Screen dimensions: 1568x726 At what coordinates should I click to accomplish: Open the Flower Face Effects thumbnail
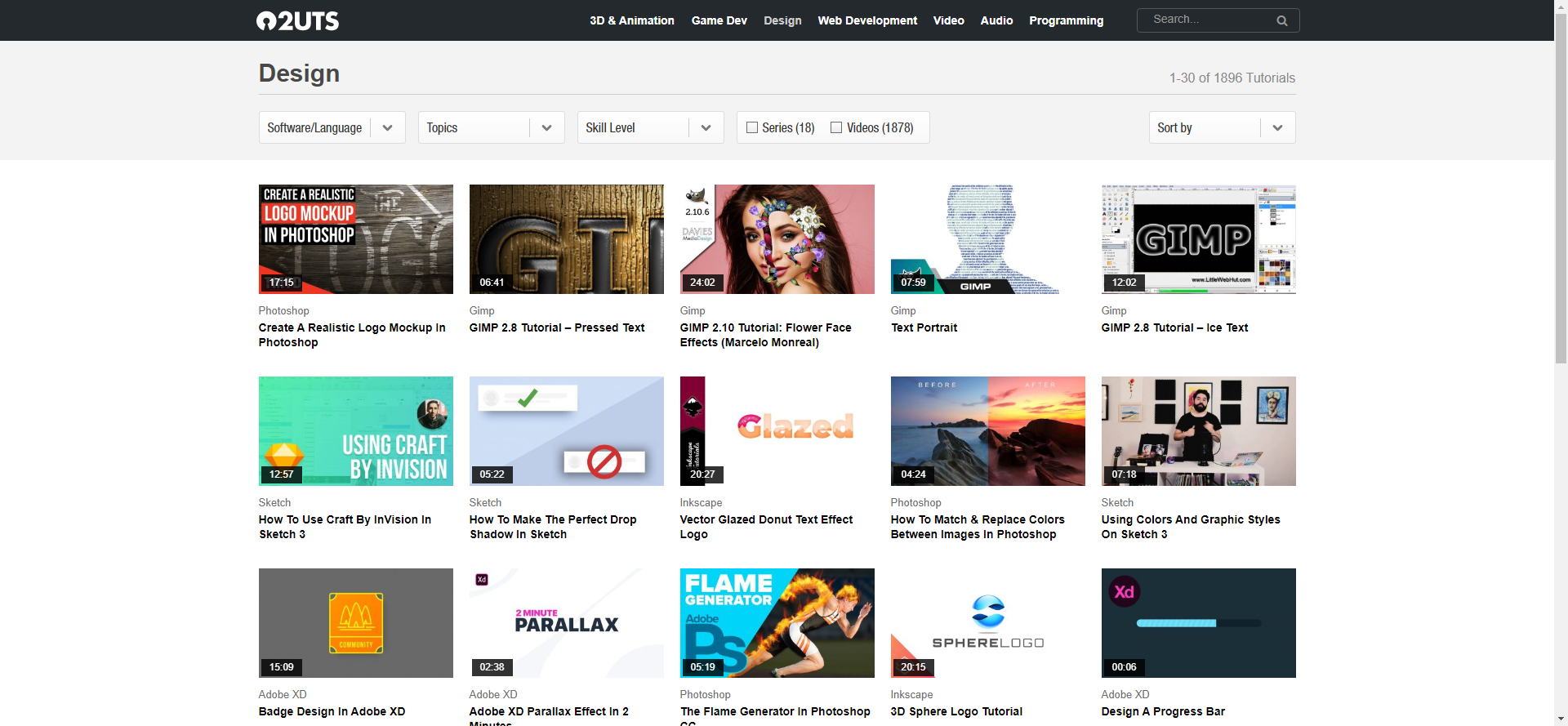click(x=777, y=239)
